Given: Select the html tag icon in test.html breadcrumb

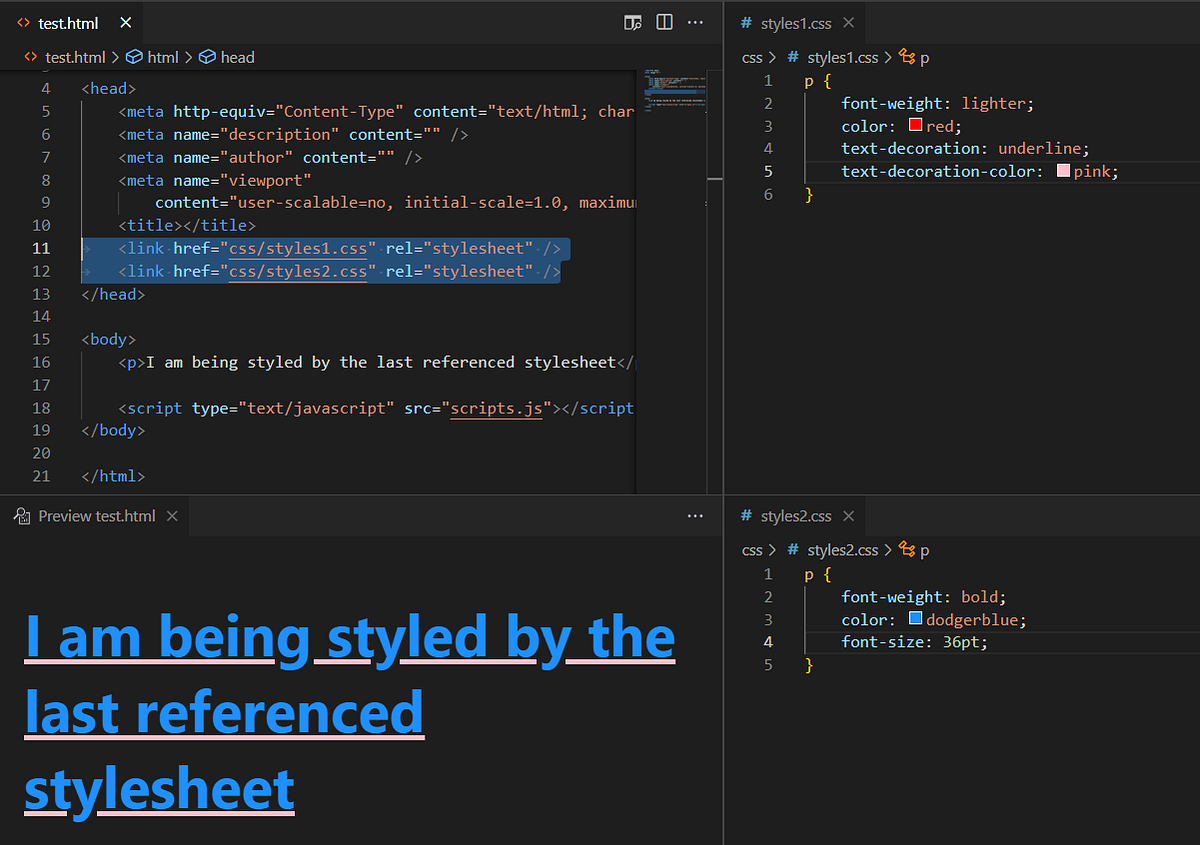Looking at the screenshot, I should pos(135,57).
